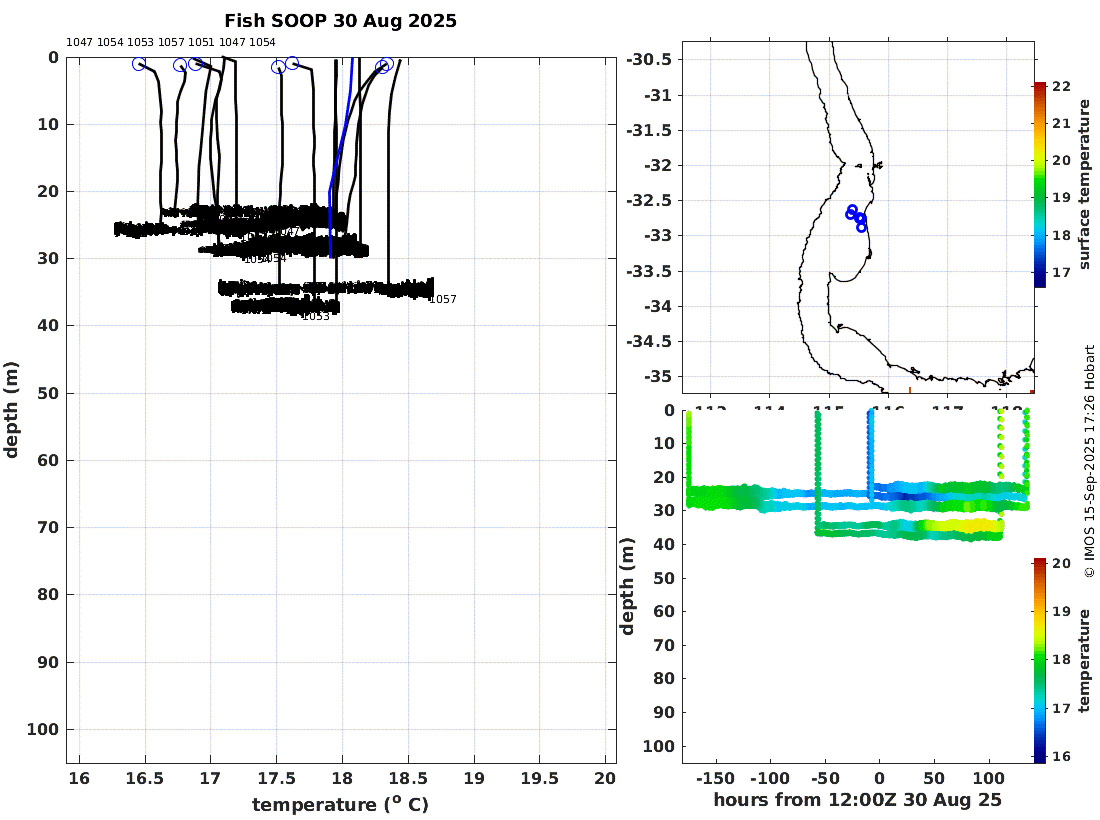Click the 22 tick on surface temperature scale
The height and width of the screenshot is (820, 1100).
tap(1061, 86)
